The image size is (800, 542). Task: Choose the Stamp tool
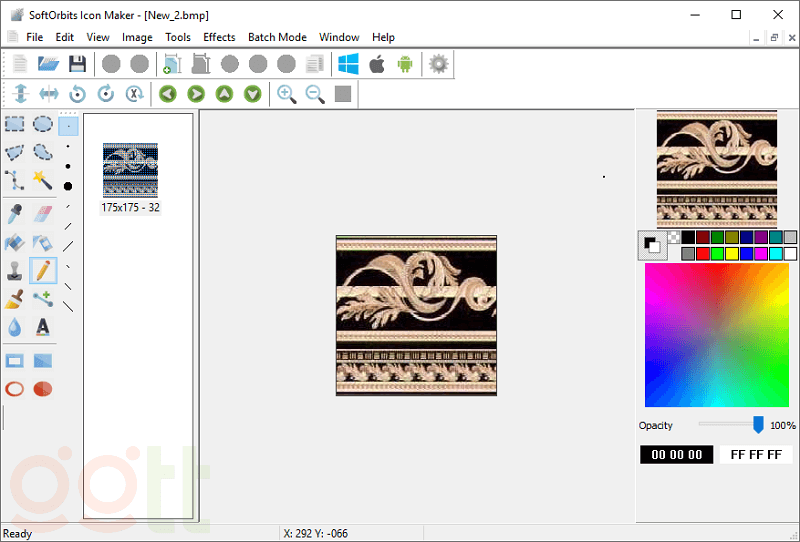click(15, 270)
